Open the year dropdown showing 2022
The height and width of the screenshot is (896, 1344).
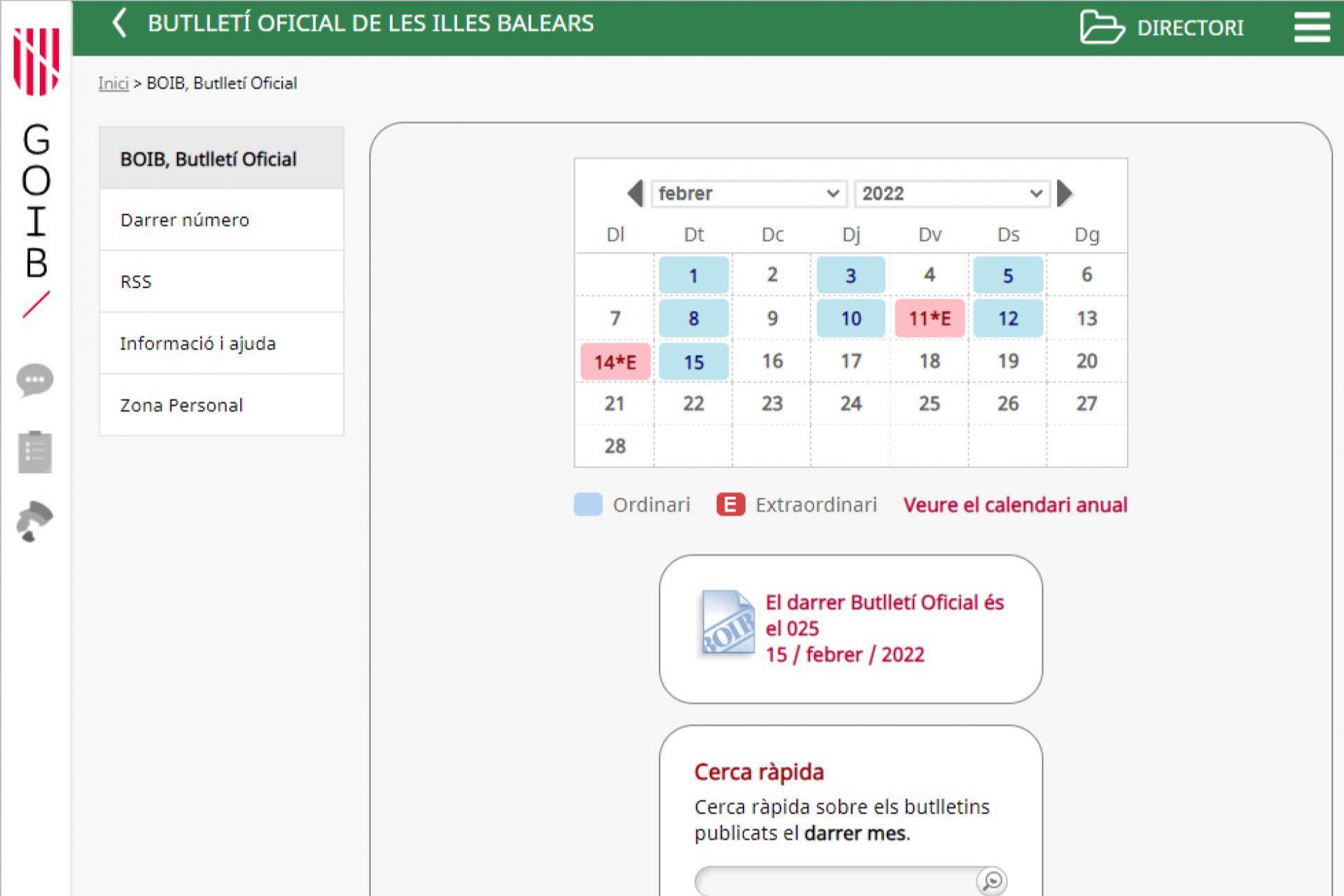[x=952, y=193]
